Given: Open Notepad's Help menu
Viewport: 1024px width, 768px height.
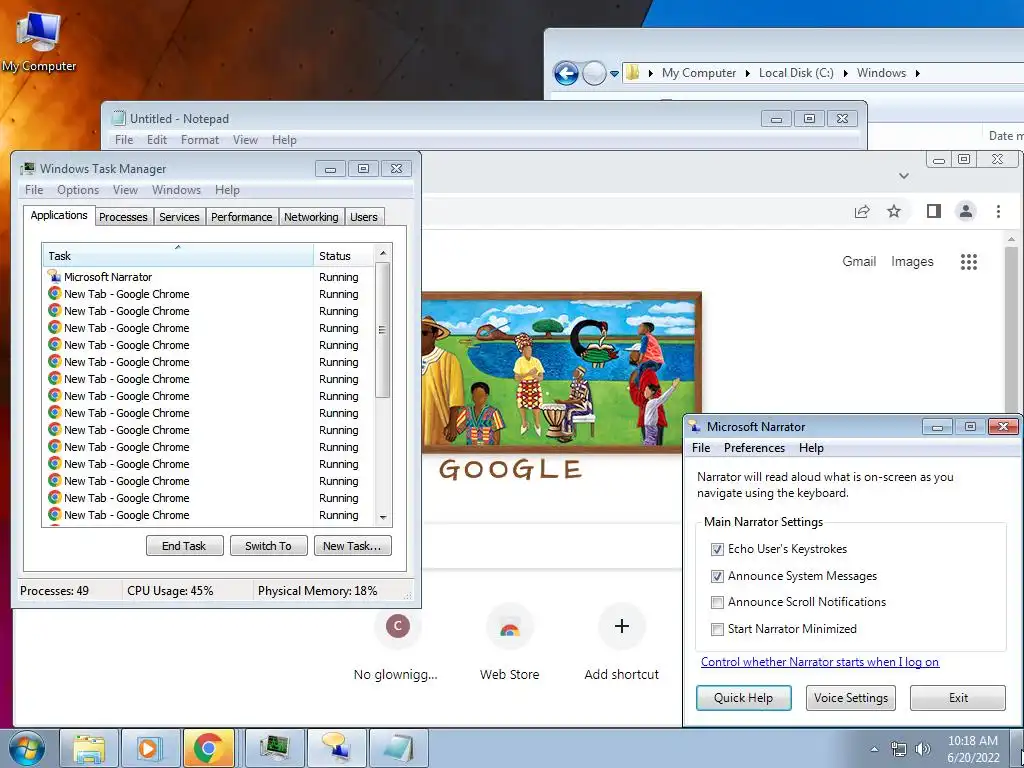Looking at the screenshot, I should pyautogui.click(x=284, y=140).
